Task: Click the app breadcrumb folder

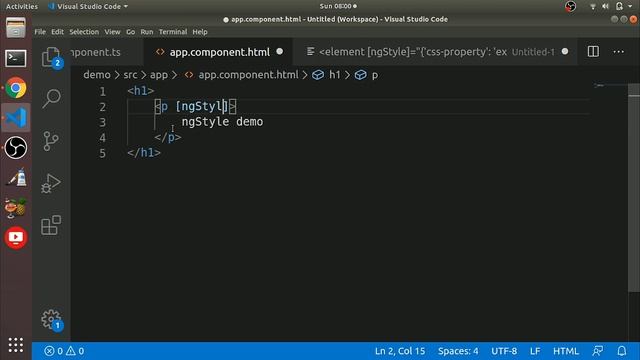Action: click(x=159, y=75)
